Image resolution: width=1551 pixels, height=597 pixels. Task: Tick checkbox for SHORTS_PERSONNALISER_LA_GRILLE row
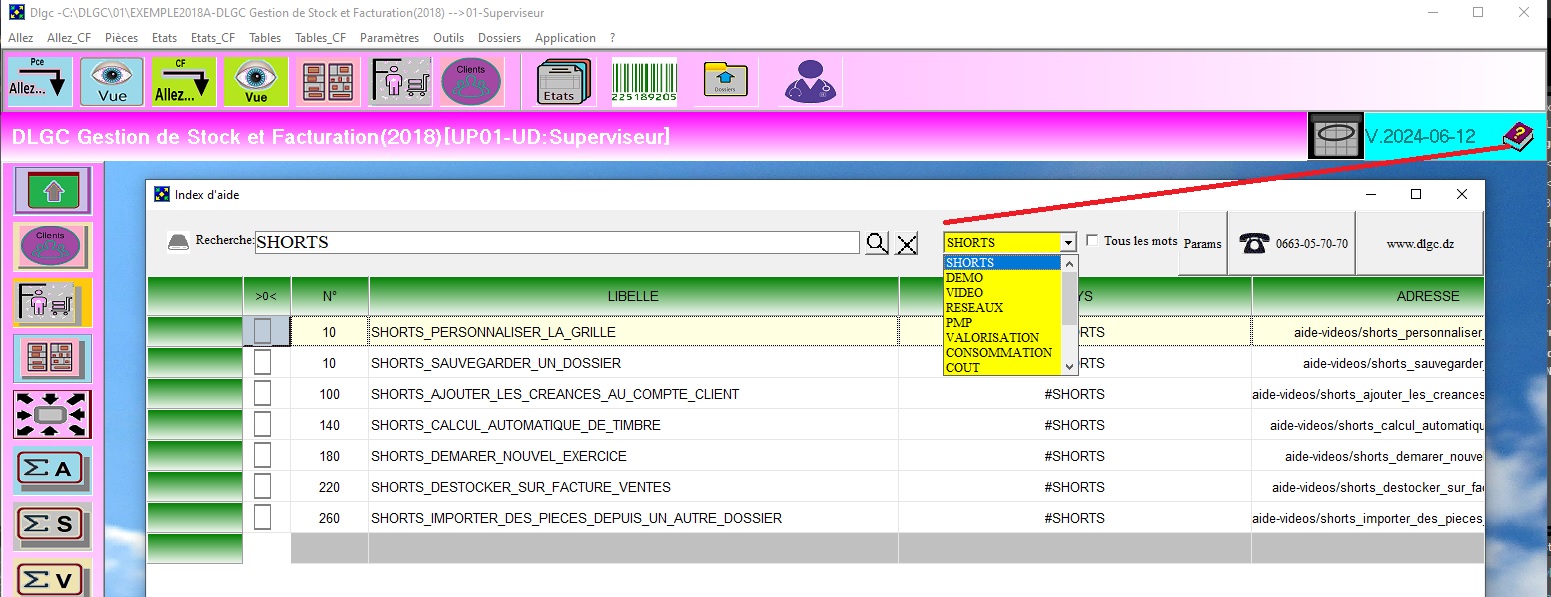click(x=262, y=332)
